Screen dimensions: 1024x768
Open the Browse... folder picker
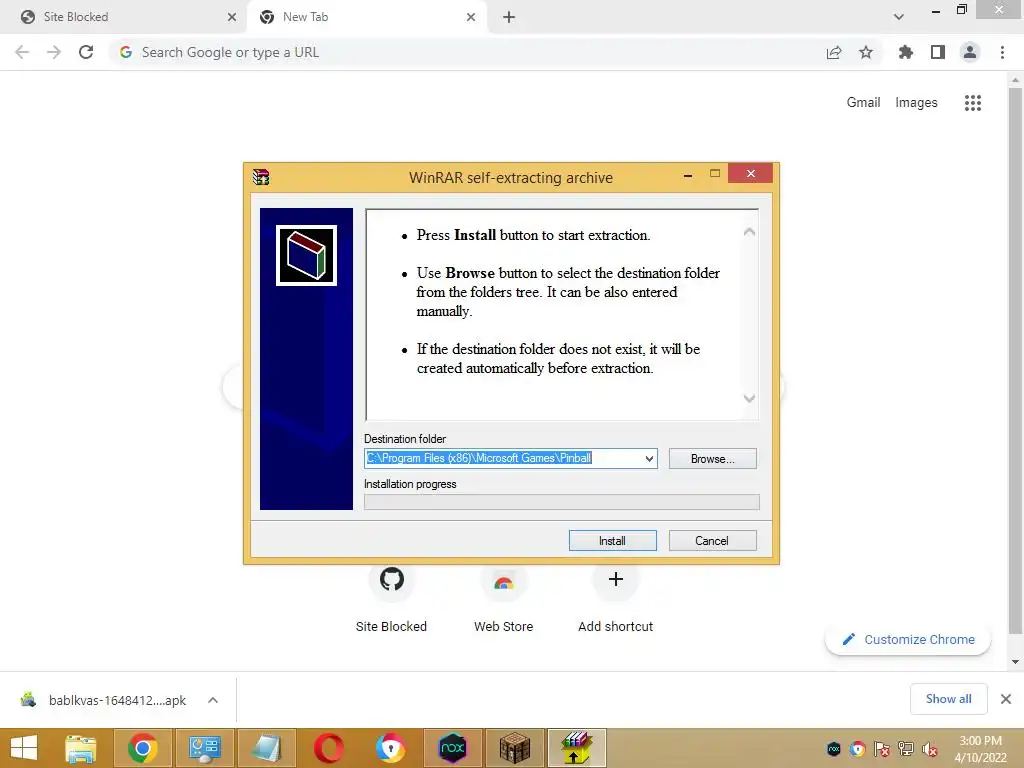712,458
